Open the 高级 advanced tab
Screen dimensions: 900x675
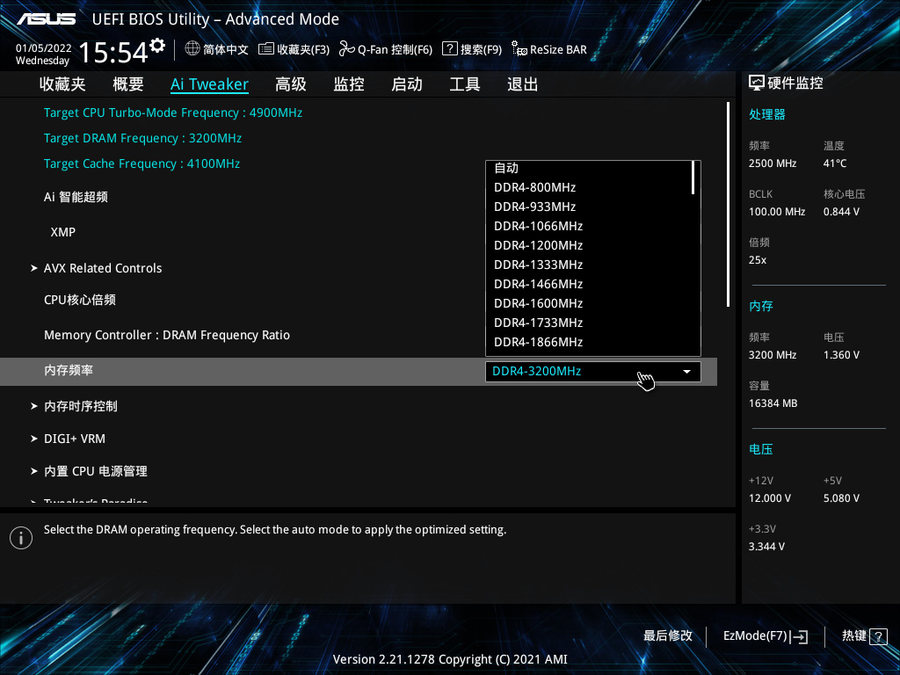(291, 85)
